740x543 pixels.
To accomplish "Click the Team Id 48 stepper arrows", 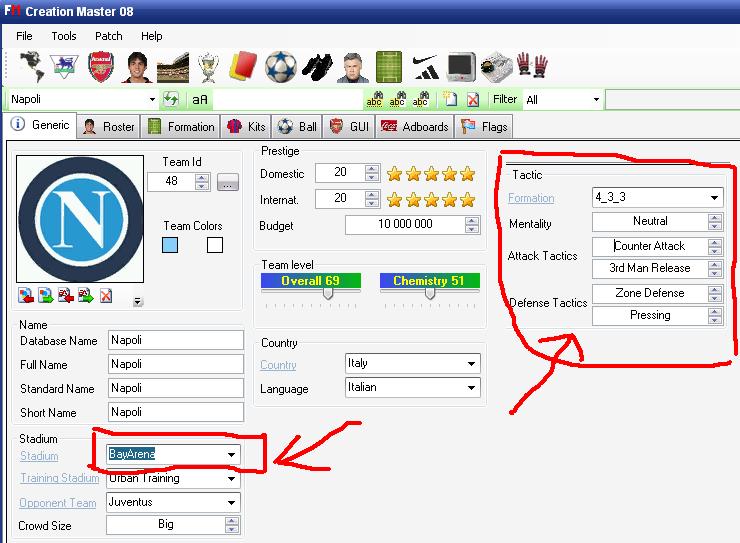I will click(202, 182).
